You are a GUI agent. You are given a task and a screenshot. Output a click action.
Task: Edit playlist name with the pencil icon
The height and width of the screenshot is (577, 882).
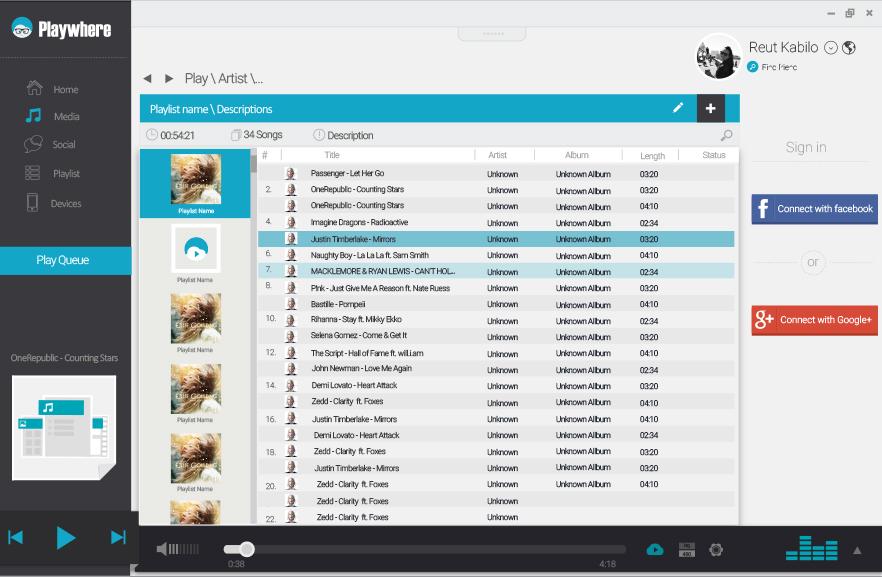pyautogui.click(x=678, y=107)
